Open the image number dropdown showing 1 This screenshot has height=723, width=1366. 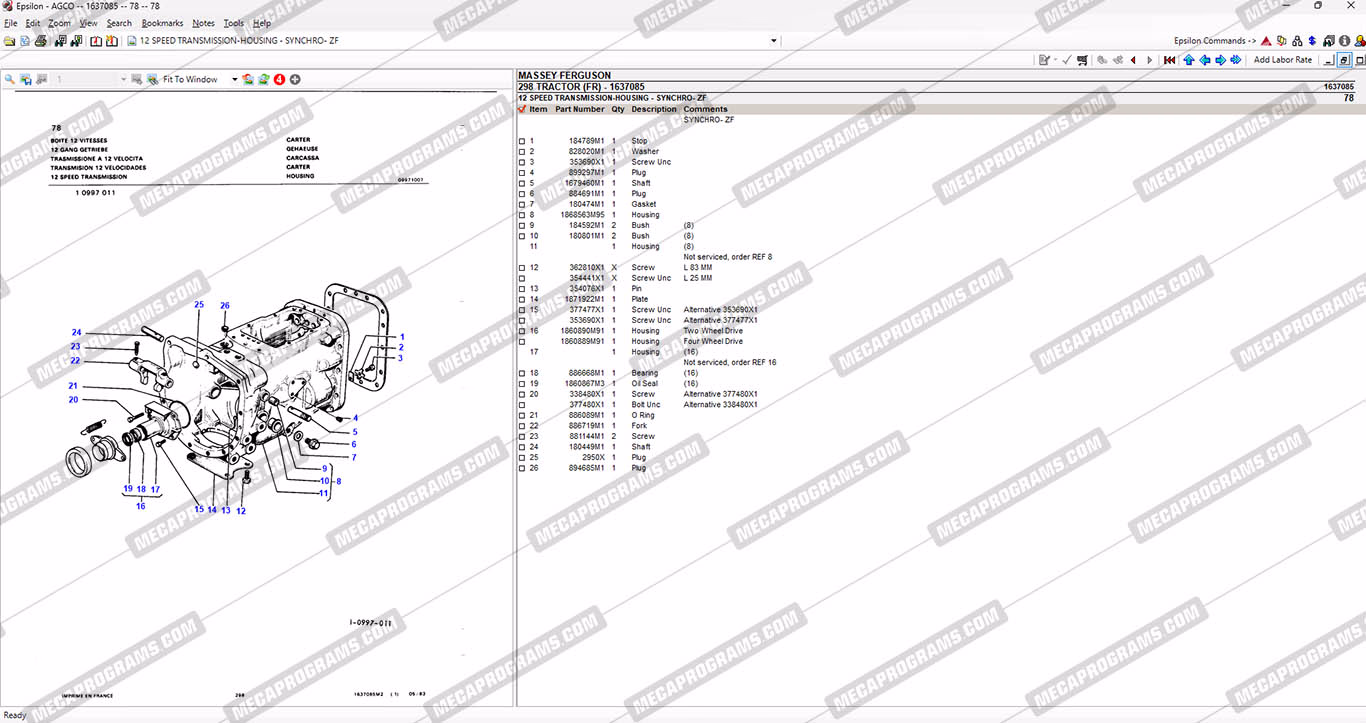pos(124,79)
